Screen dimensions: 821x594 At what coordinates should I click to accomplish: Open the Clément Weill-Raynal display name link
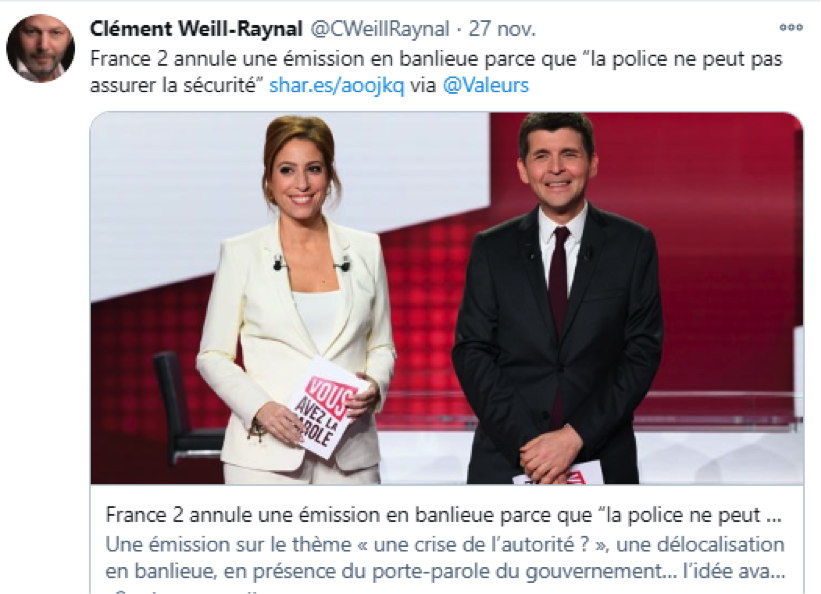pyautogui.click(x=196, y=29)
